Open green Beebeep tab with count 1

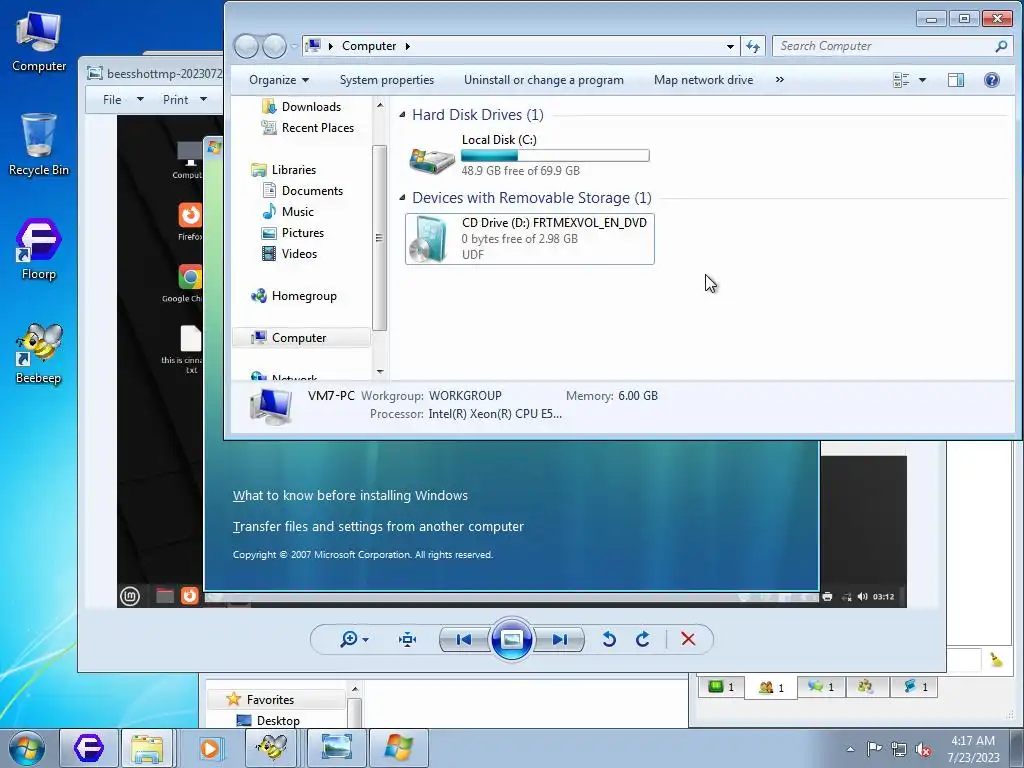[x=721, y=686]
